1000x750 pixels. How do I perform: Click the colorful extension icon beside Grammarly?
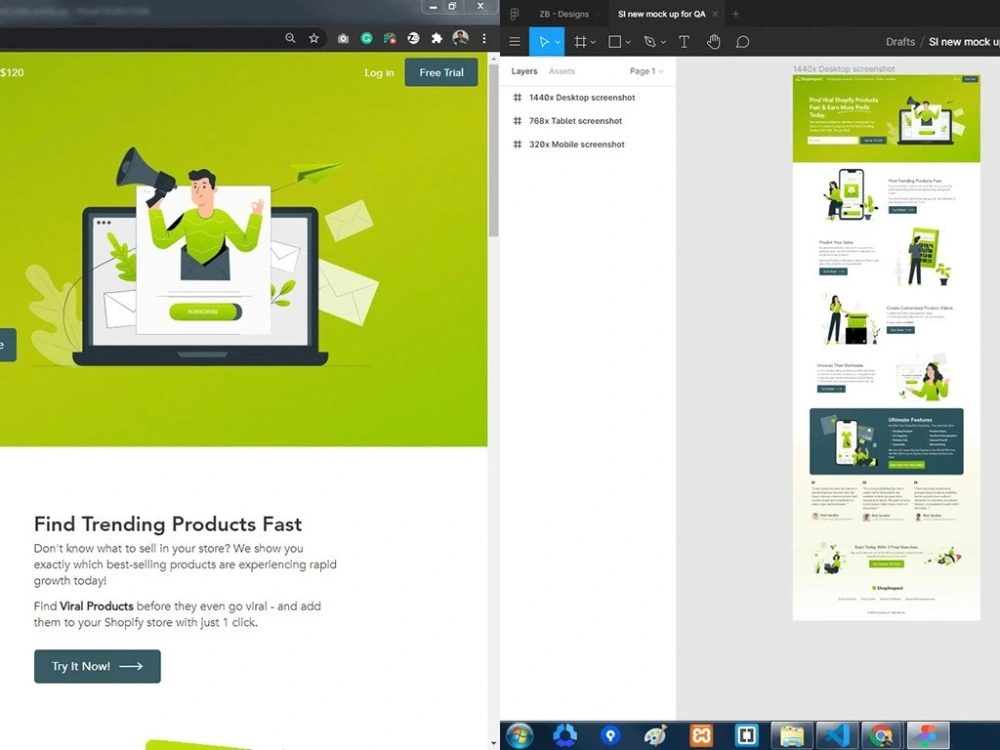(x=390, y=38)
